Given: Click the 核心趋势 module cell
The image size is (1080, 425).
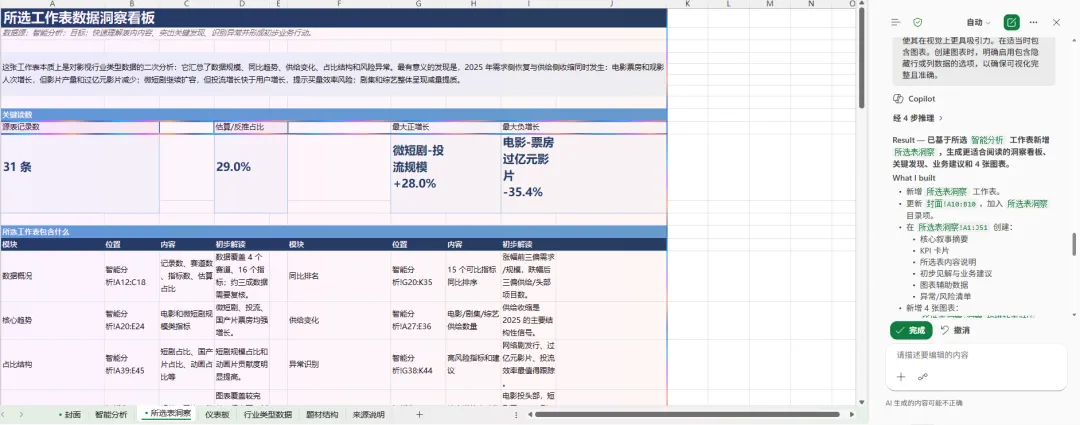Looking at the screenshot, I should (52, 320).
